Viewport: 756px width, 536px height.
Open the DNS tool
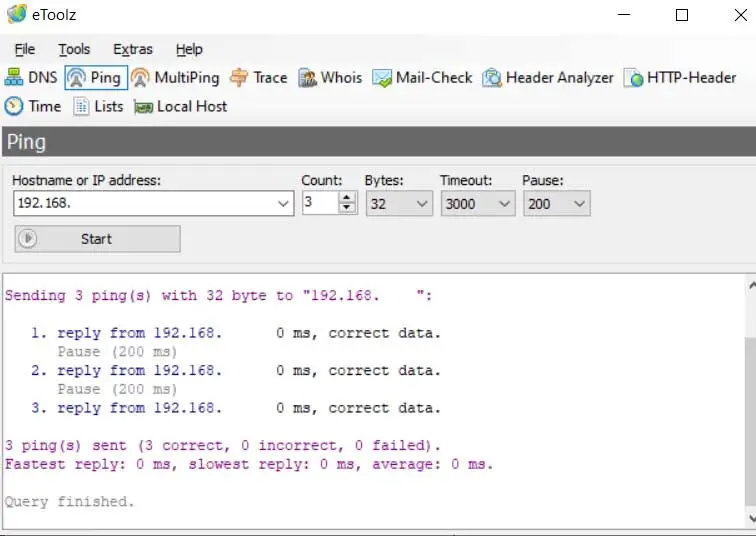tap(31, 78)
